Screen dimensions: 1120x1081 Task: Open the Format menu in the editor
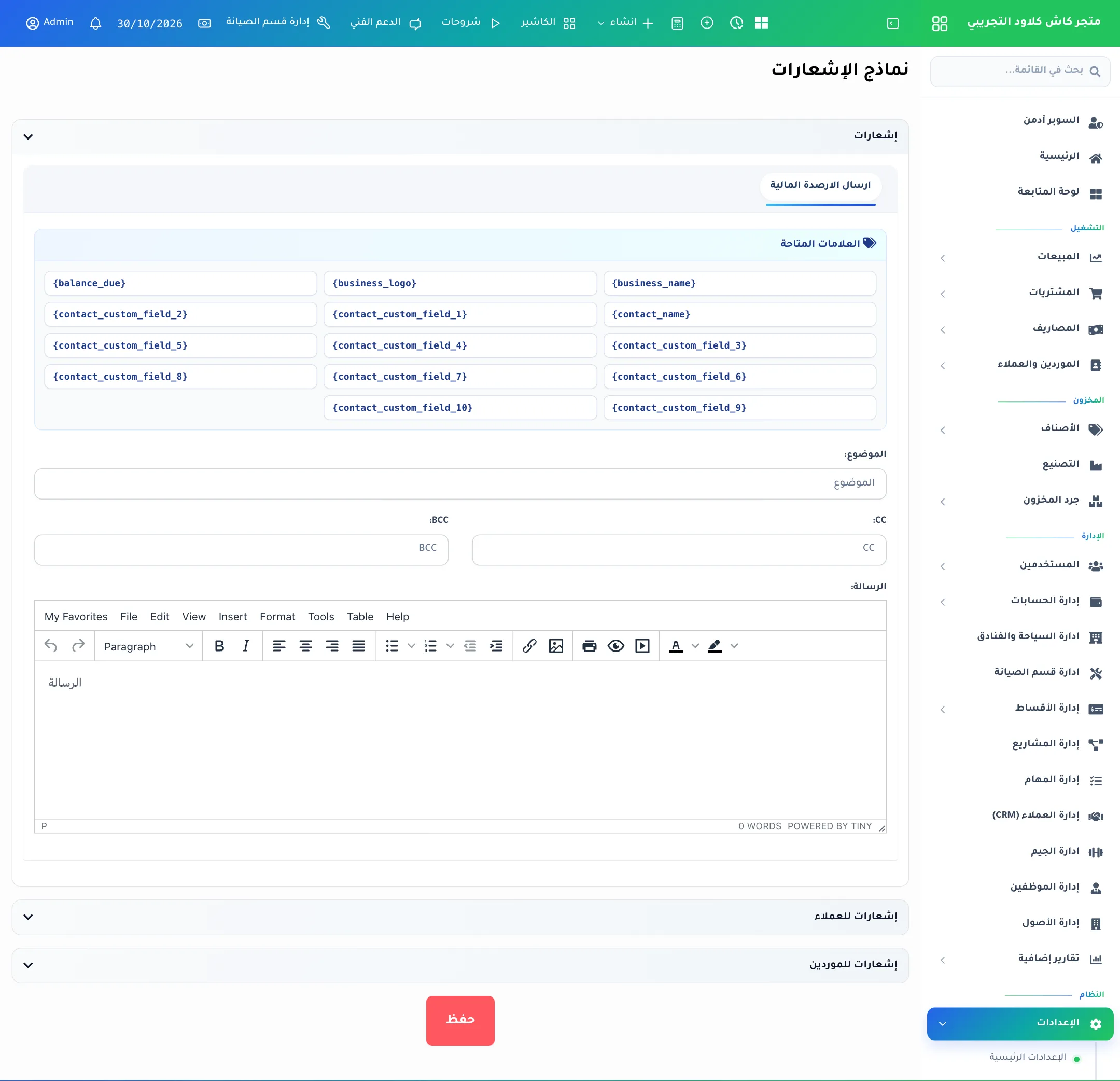click(277, 617)
